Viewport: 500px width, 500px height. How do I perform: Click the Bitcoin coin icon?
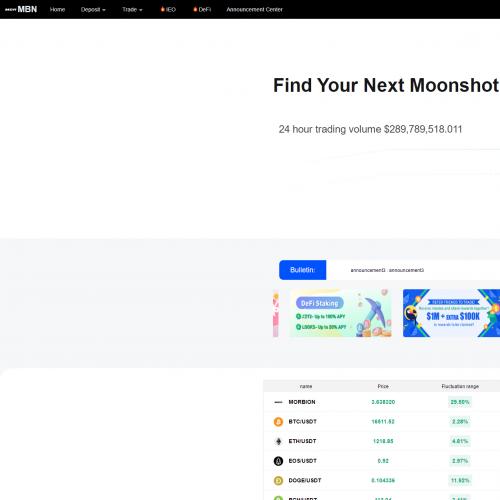click(x=278, y=422)
